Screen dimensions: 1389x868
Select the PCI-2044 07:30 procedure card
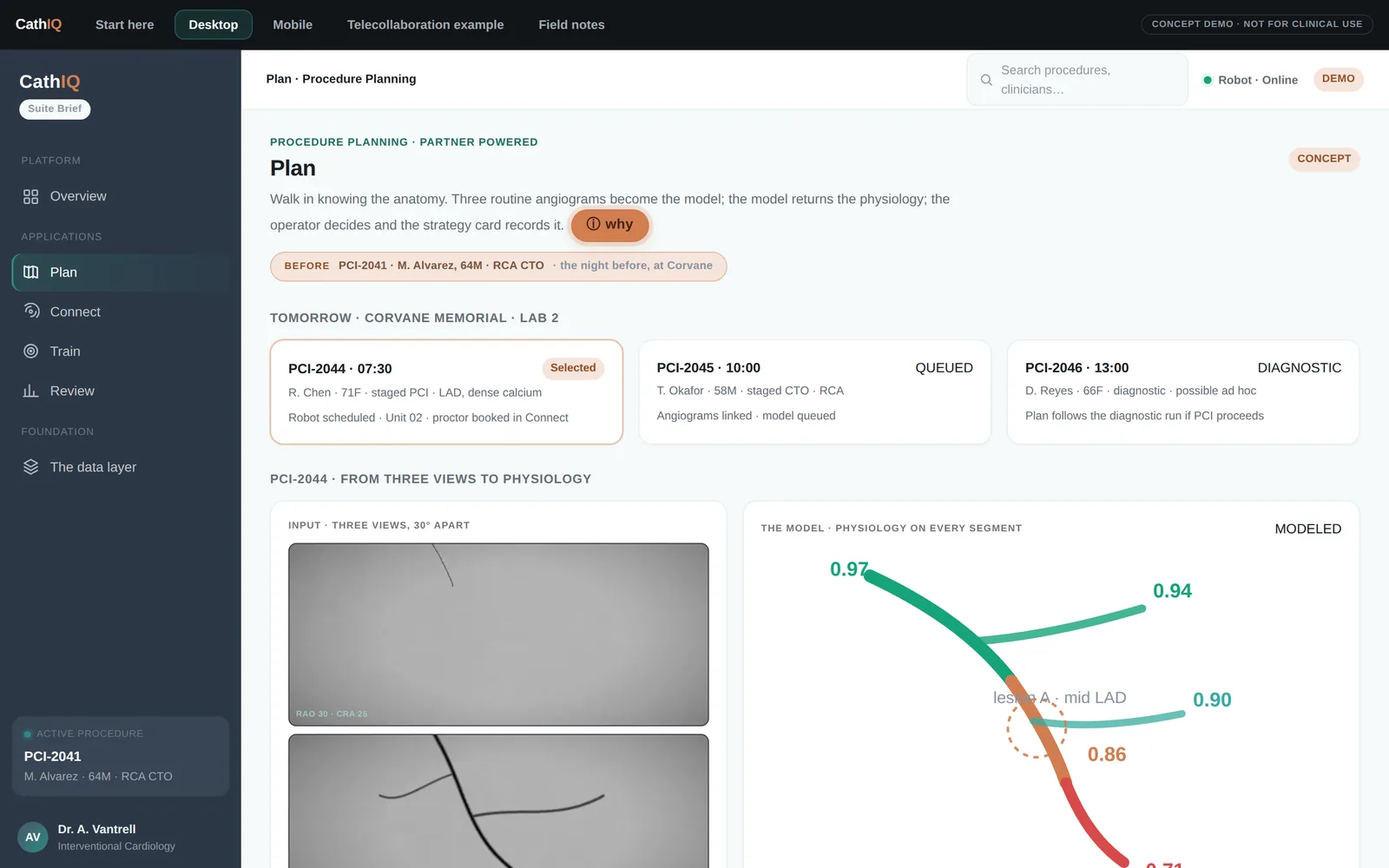point(446,392)
